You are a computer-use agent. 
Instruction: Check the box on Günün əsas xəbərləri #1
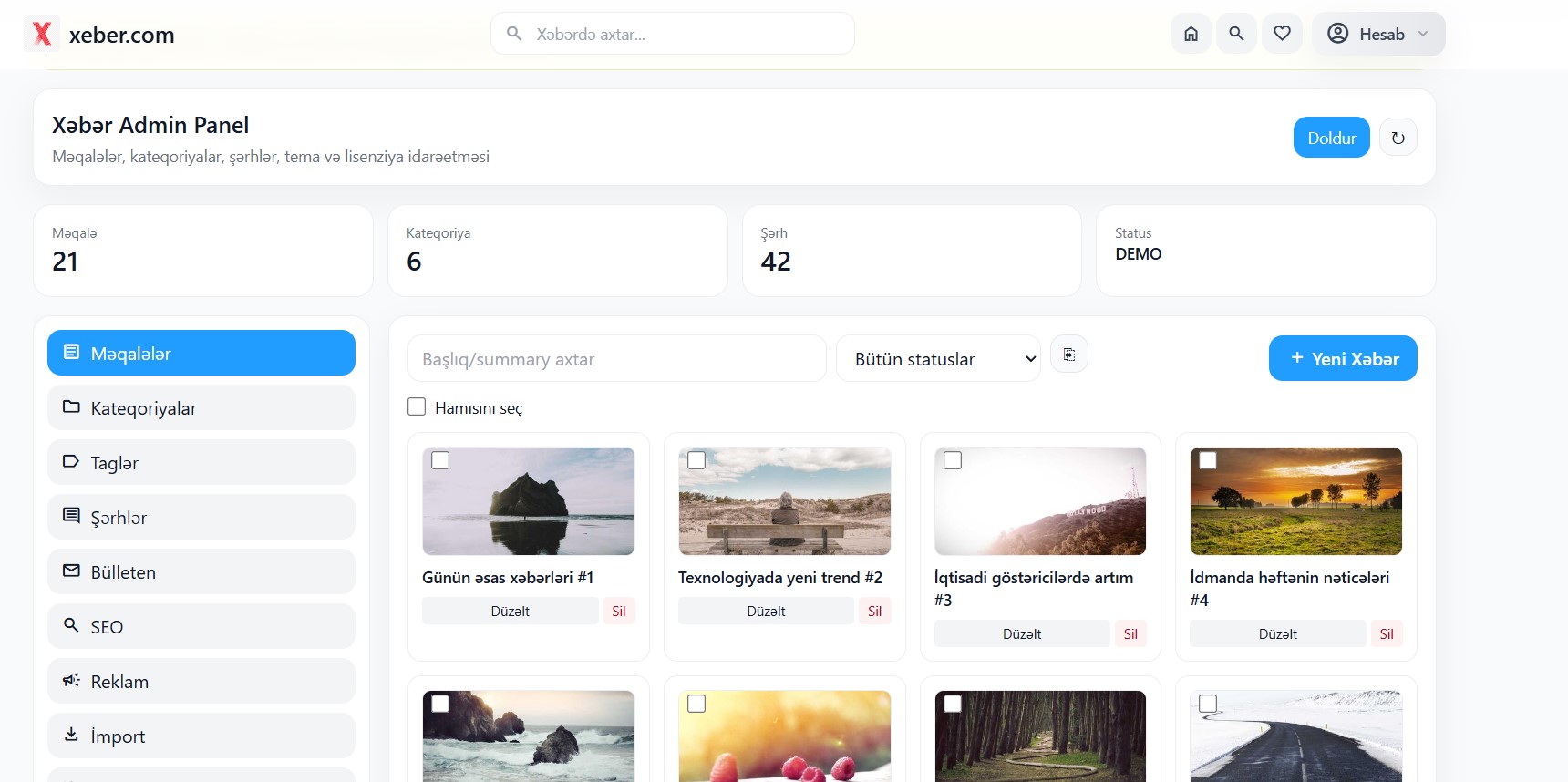coord(440,460)
